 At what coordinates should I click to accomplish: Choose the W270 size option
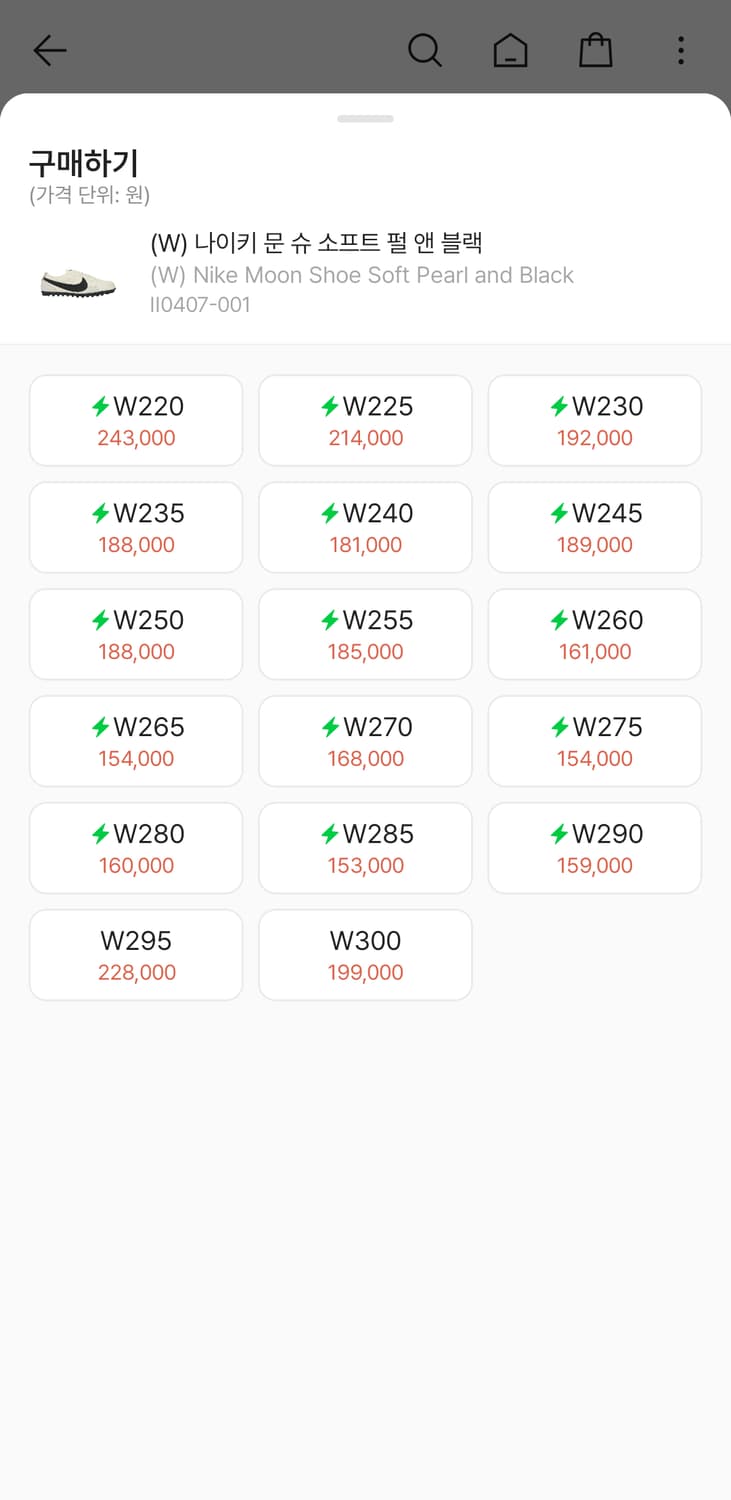click(x=365, y=741)
